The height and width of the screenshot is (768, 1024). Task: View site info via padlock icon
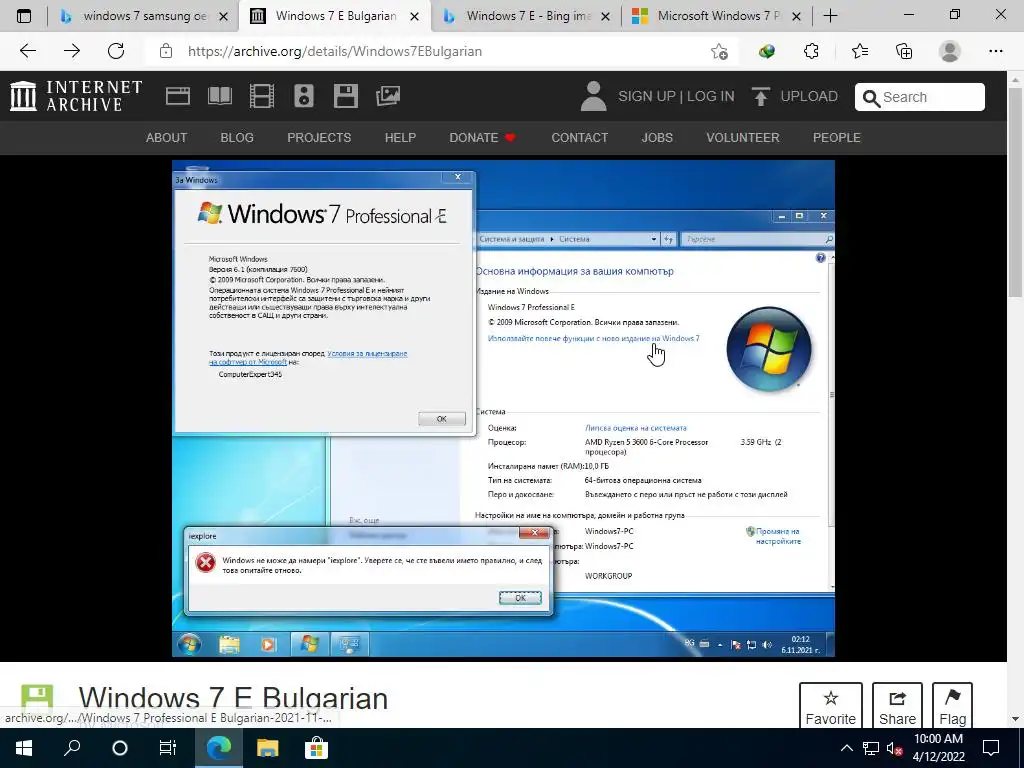tap(166, 51)
